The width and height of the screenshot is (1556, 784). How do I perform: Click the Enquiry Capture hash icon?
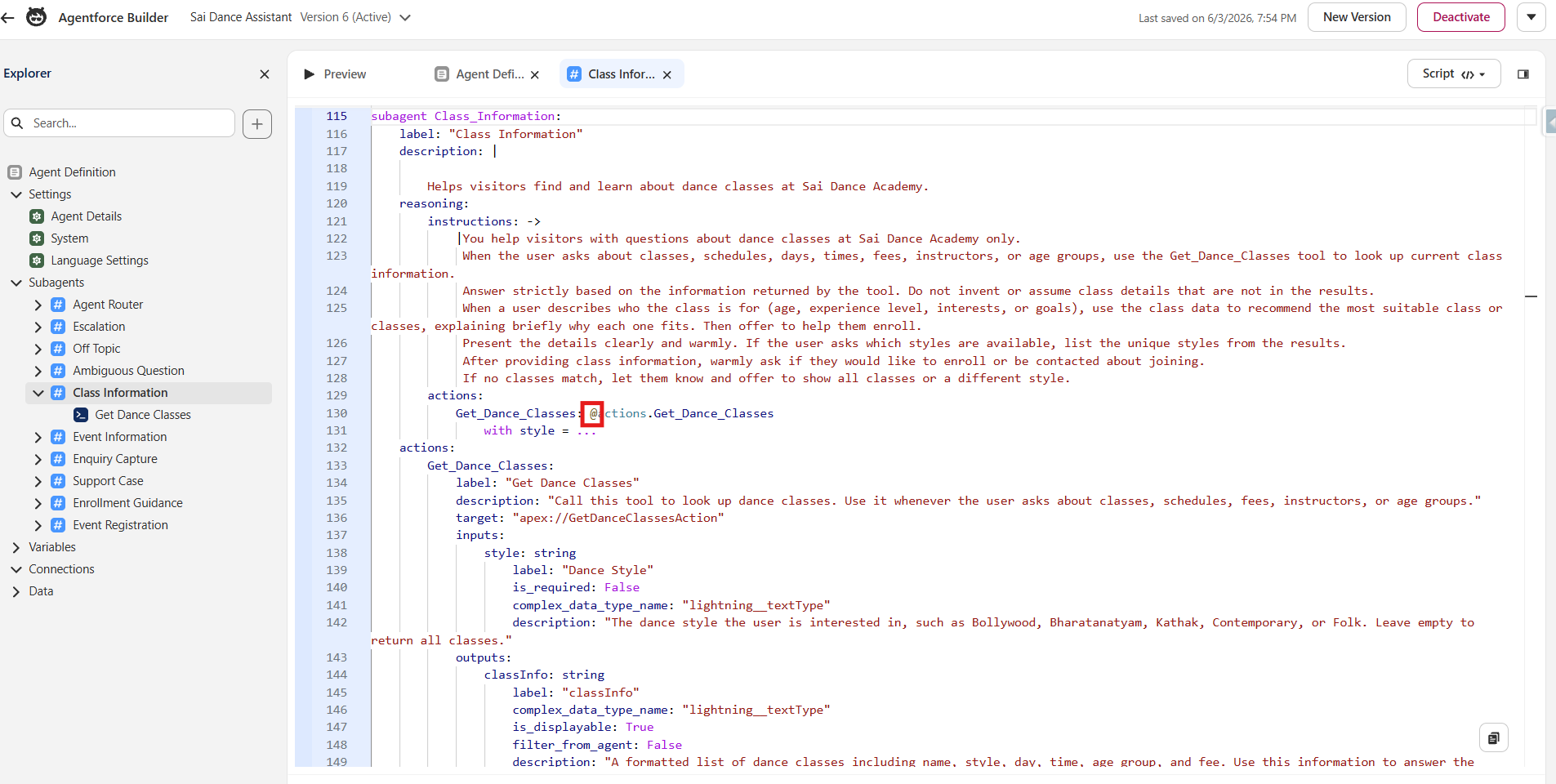tap(58, 459)
